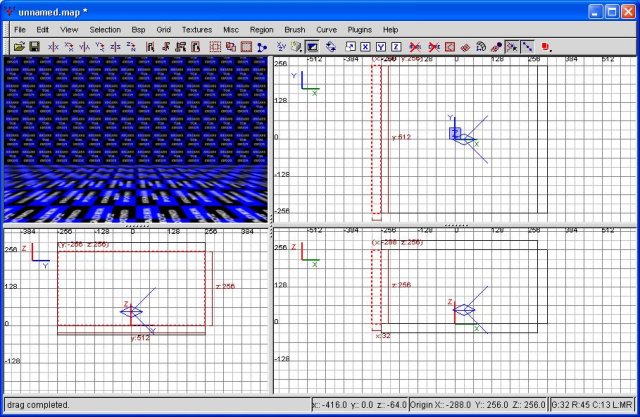Open the Help menu
The image size is (640, 417).
click(390, 30)
